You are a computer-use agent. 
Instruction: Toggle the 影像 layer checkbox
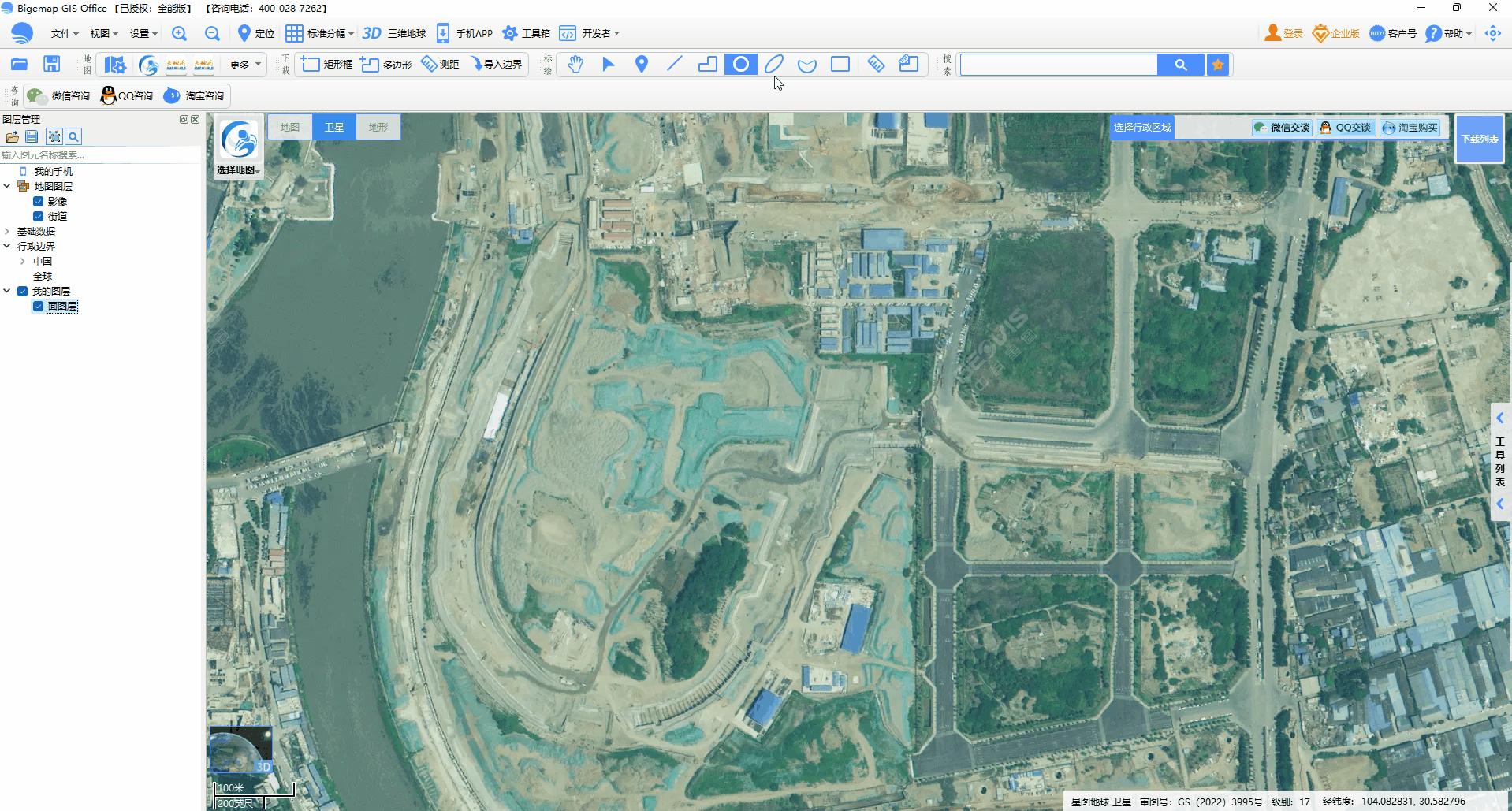point(39,201)
